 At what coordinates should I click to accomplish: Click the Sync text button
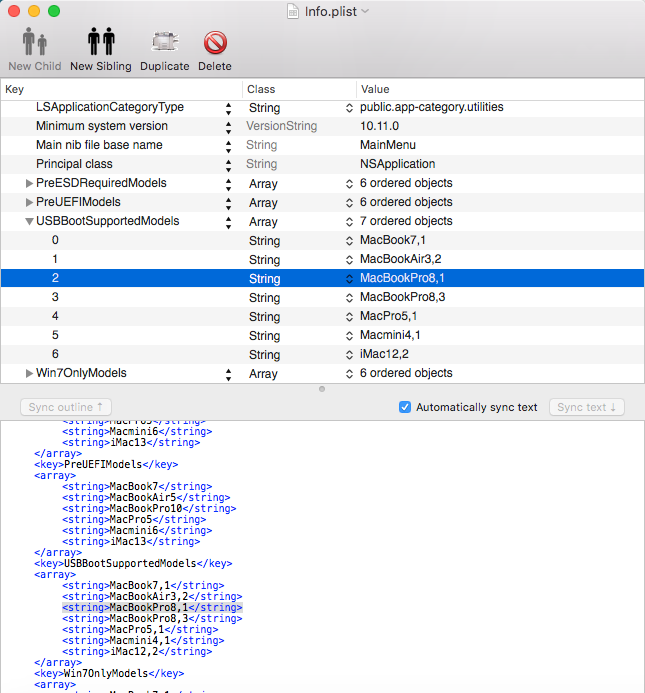tap(587, 407)
